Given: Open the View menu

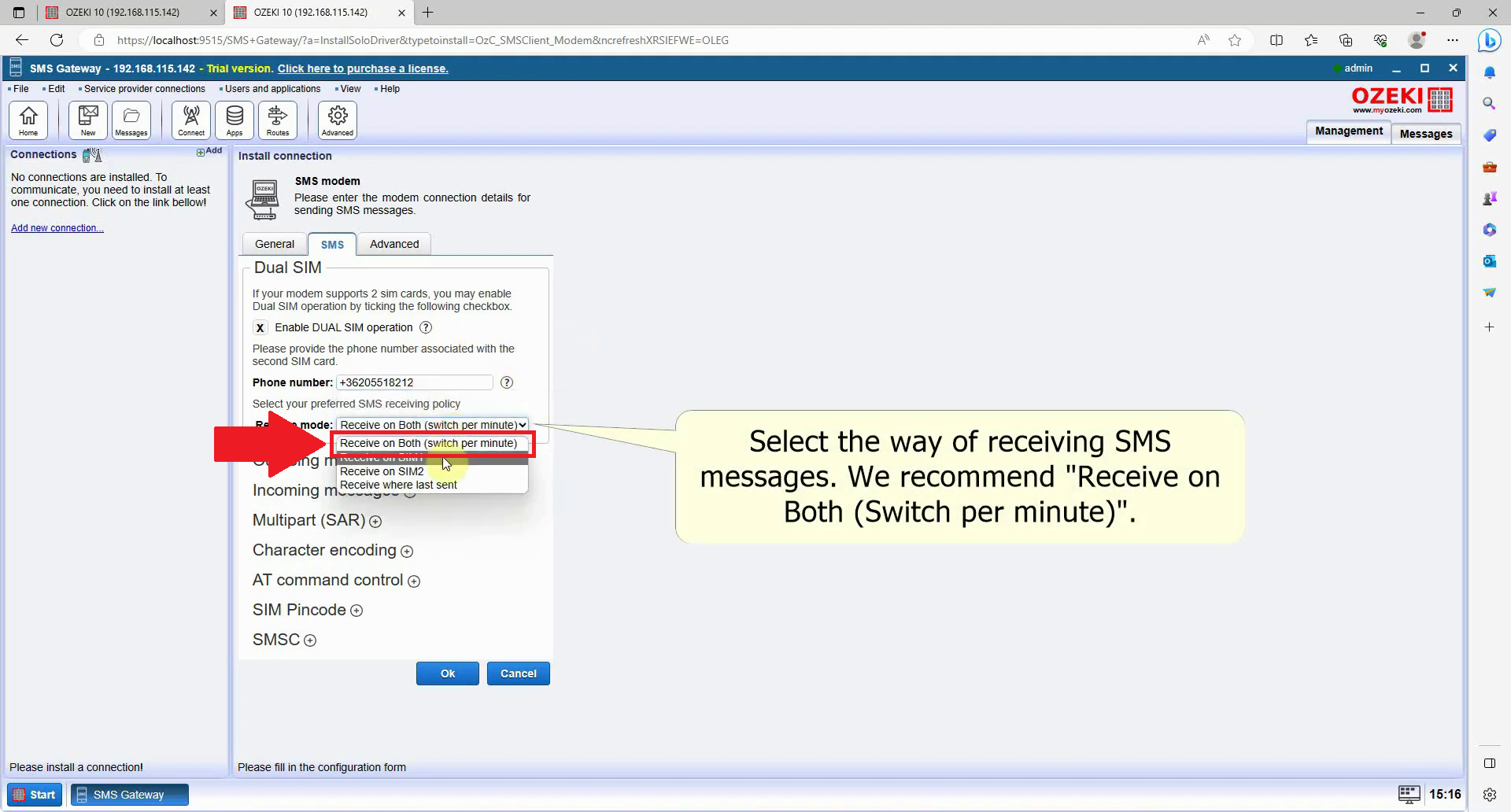Looking at the screenshot, I should point(349,89).
